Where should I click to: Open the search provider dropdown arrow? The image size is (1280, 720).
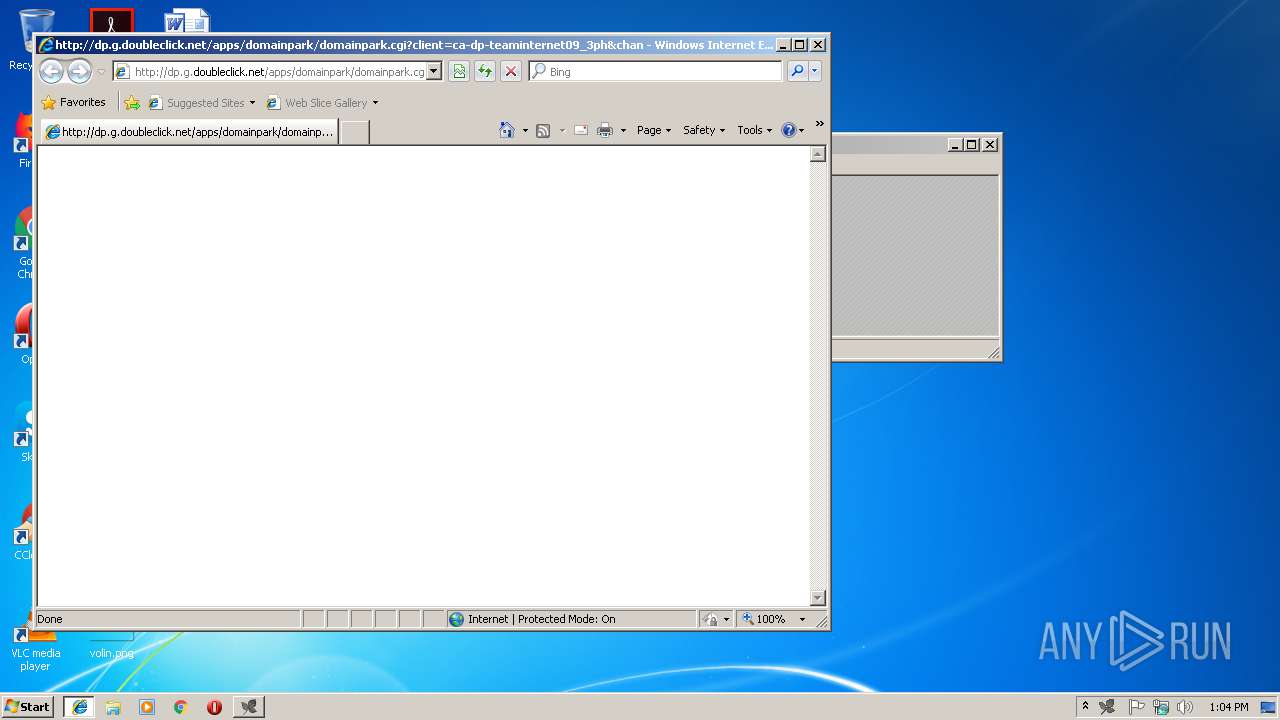click(x=815, y=71)
